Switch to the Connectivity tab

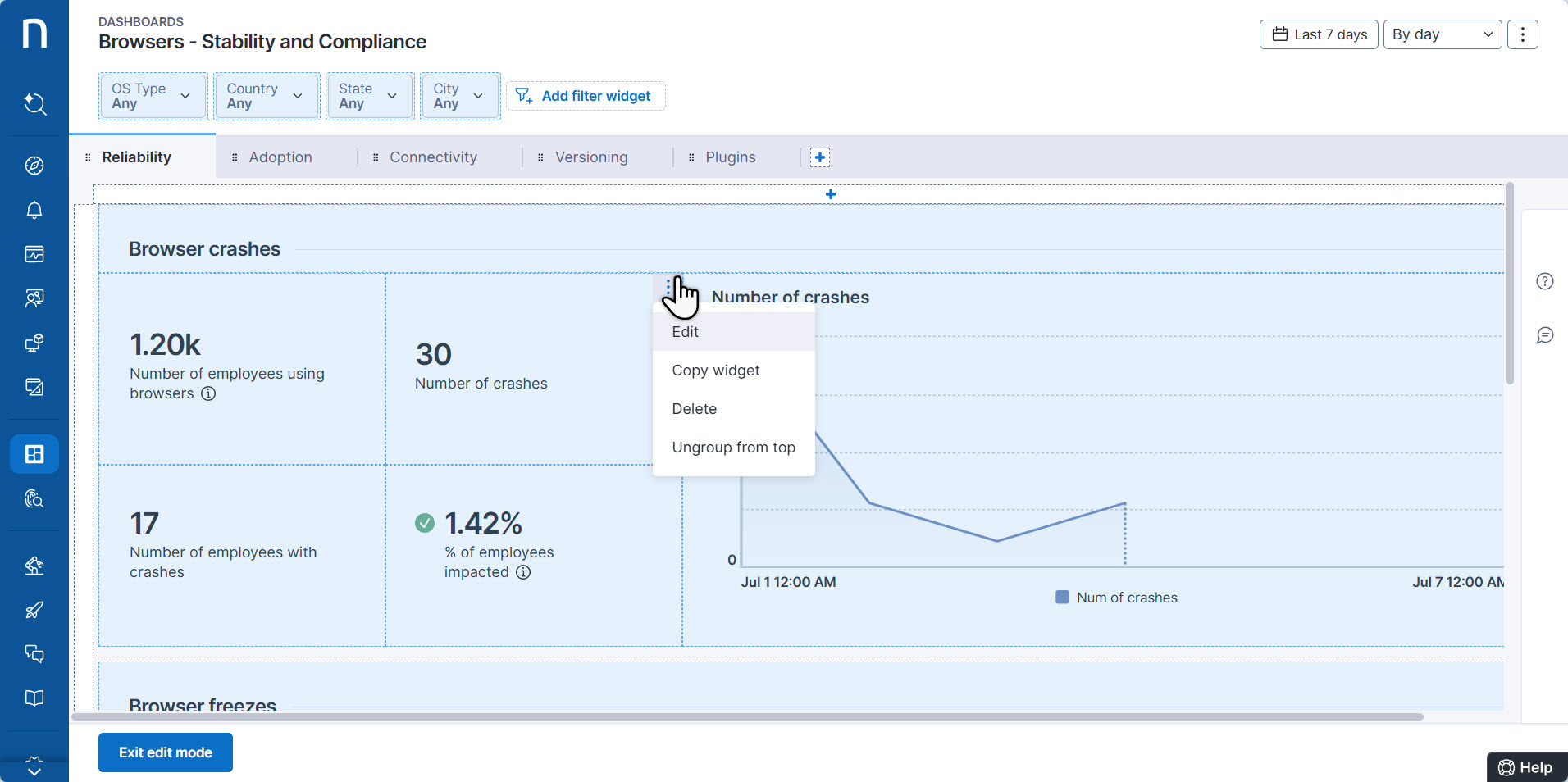[433, 157]
